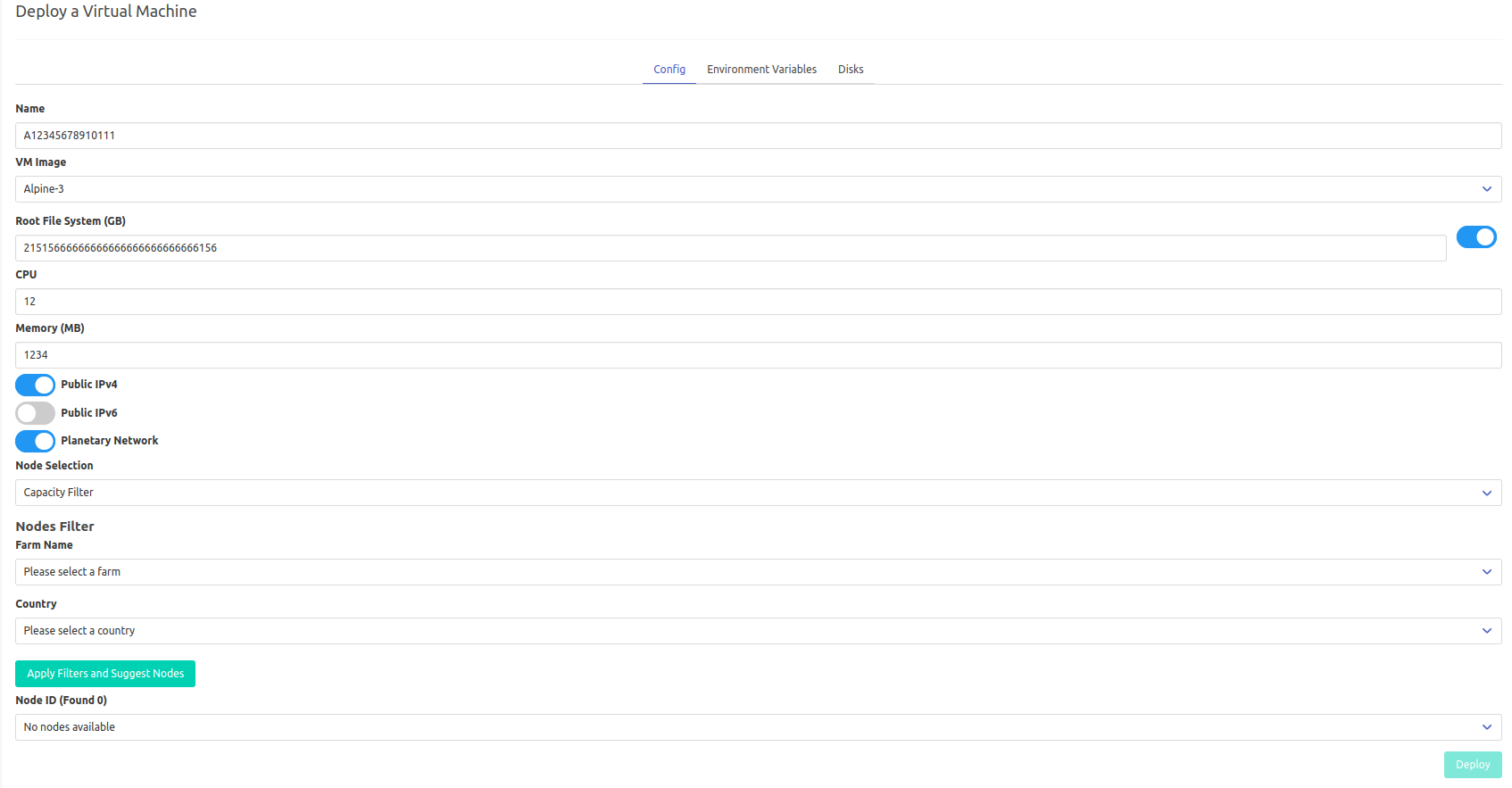
Task: Click the Public IPv4 label
Action: (x=89, y=385)
